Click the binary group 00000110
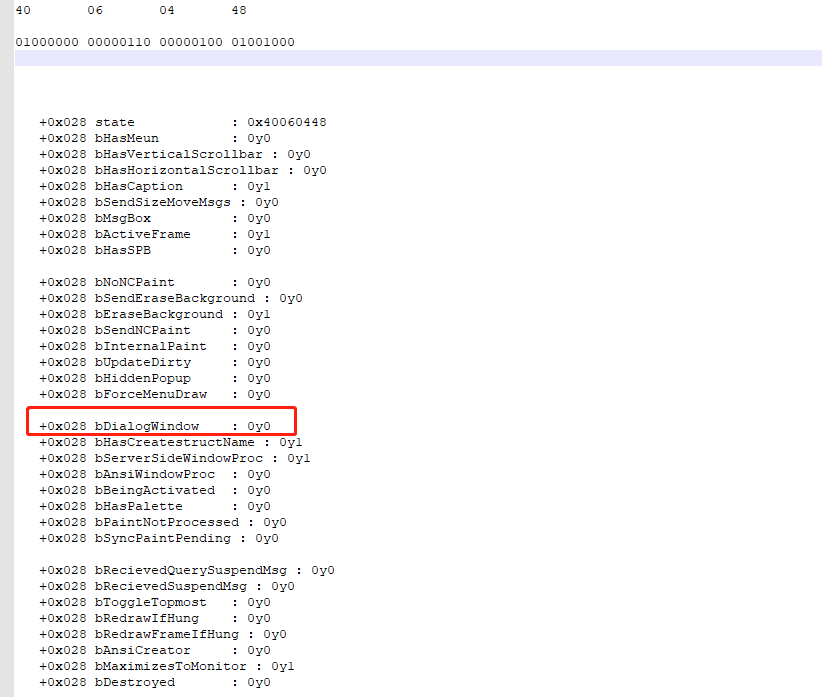 [119, 42]
